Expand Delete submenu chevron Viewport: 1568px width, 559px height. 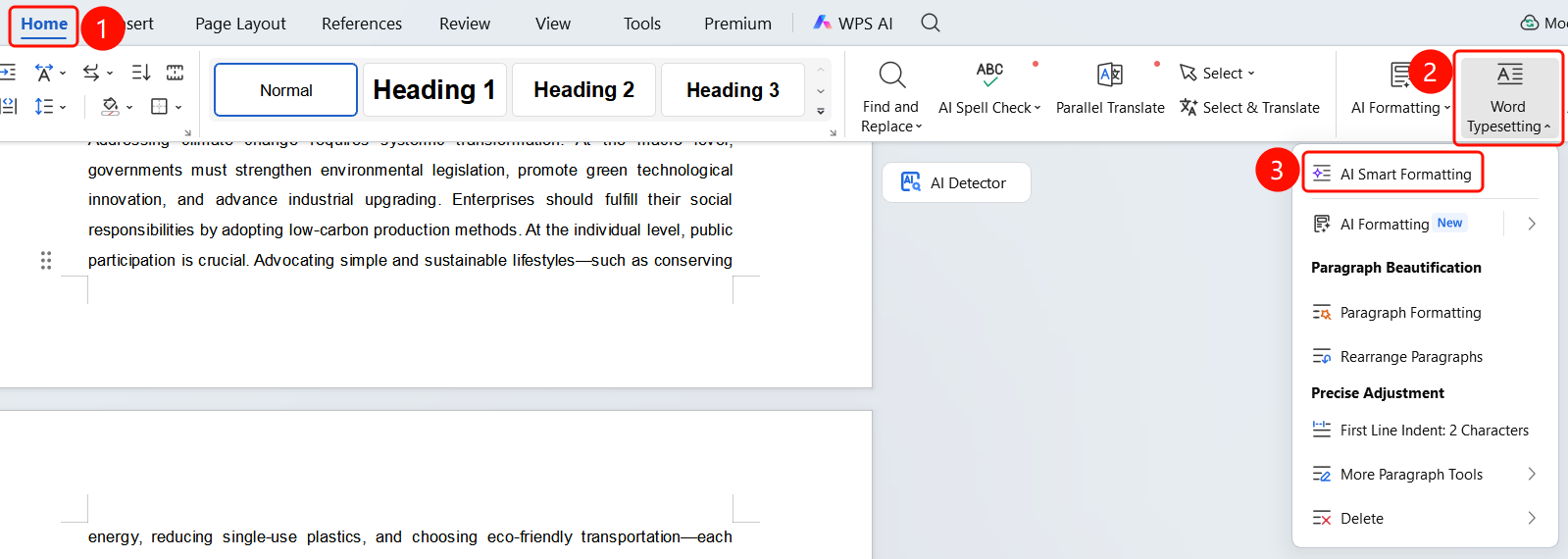(x=1532, y=518)
